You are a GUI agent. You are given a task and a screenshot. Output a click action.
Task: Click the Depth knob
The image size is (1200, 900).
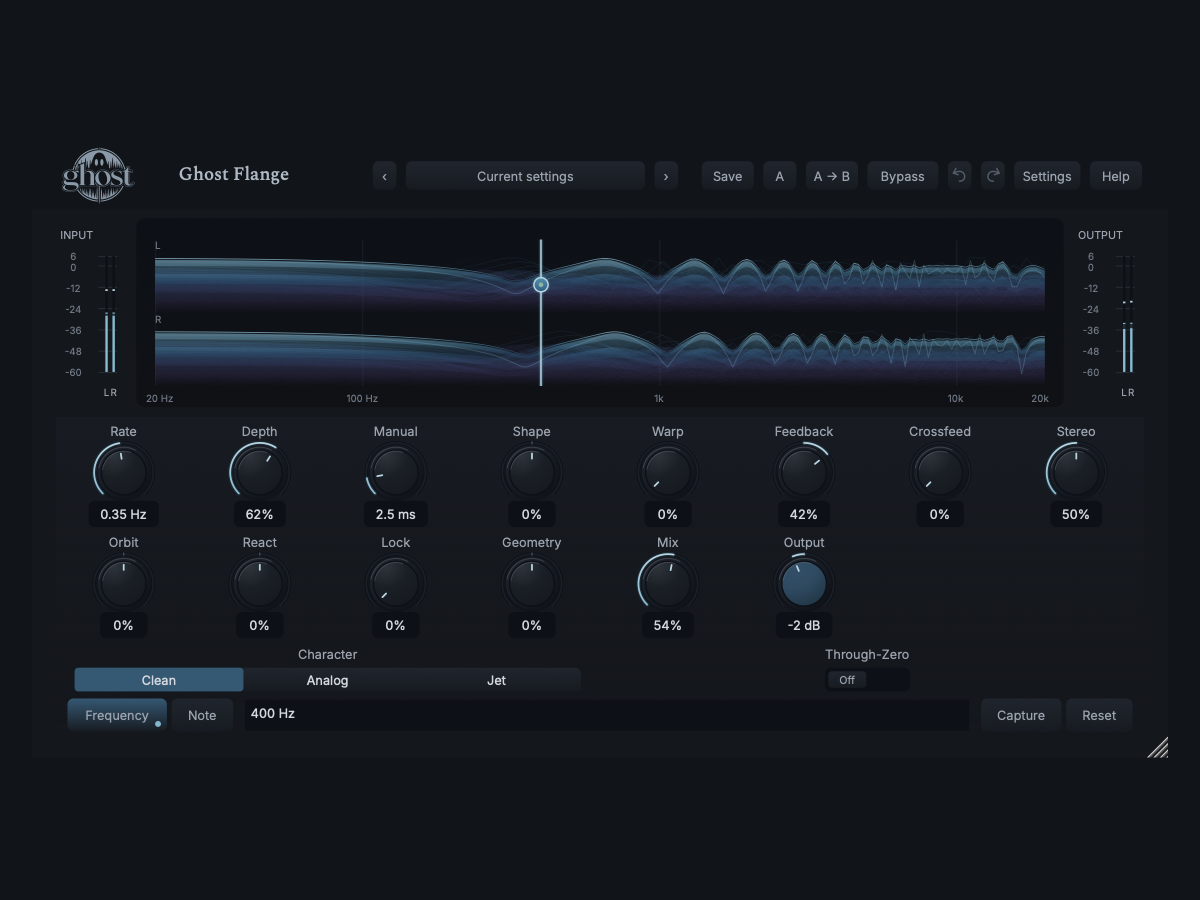click(259, 472)
